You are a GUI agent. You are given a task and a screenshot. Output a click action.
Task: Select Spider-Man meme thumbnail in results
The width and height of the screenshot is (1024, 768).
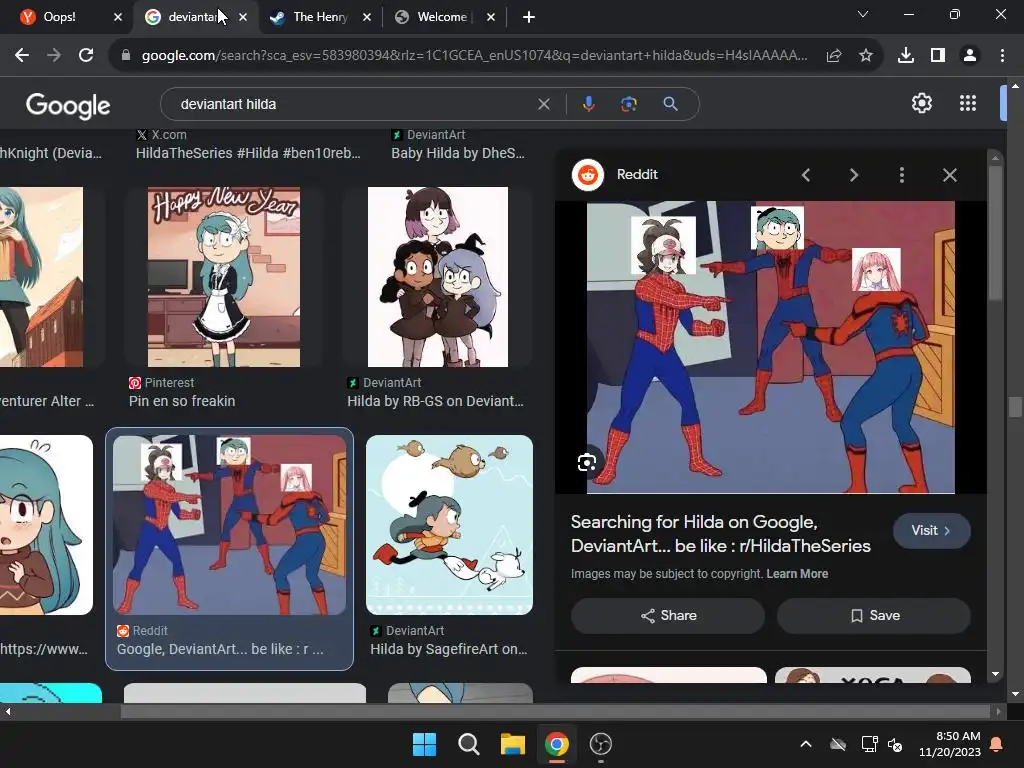[x=229, y=525]
